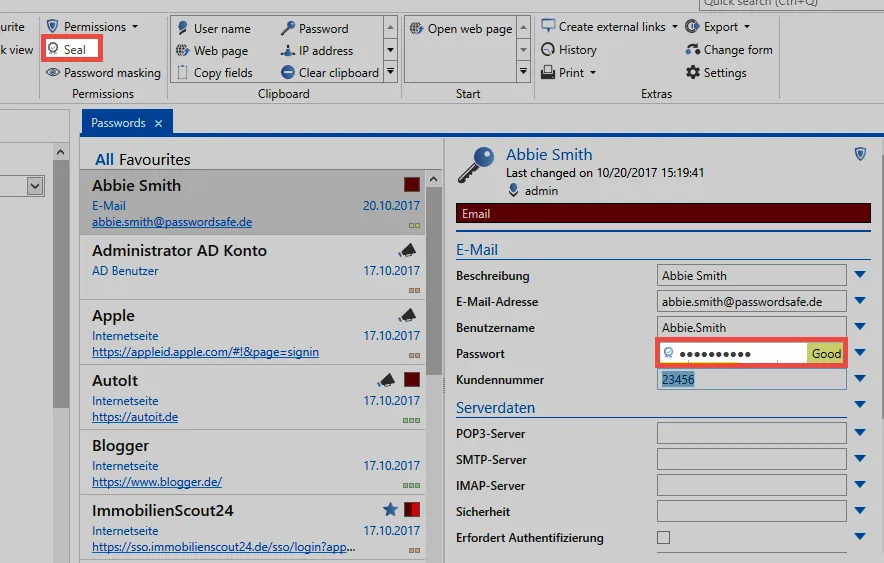This screenshot has width=884, height=563.
Task: Switch list filter to Favourites
Action: click(154, 159)
